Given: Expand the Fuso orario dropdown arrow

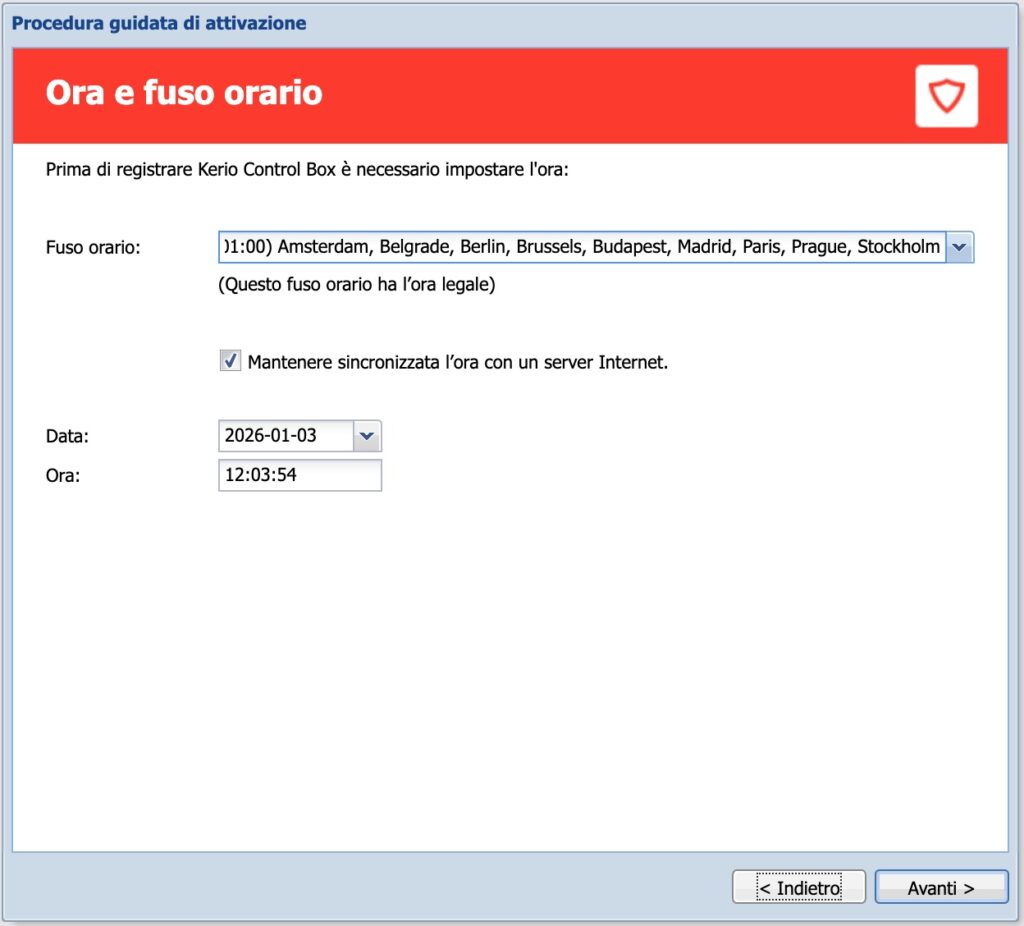Looking at the screenshot, I should 959,247.
